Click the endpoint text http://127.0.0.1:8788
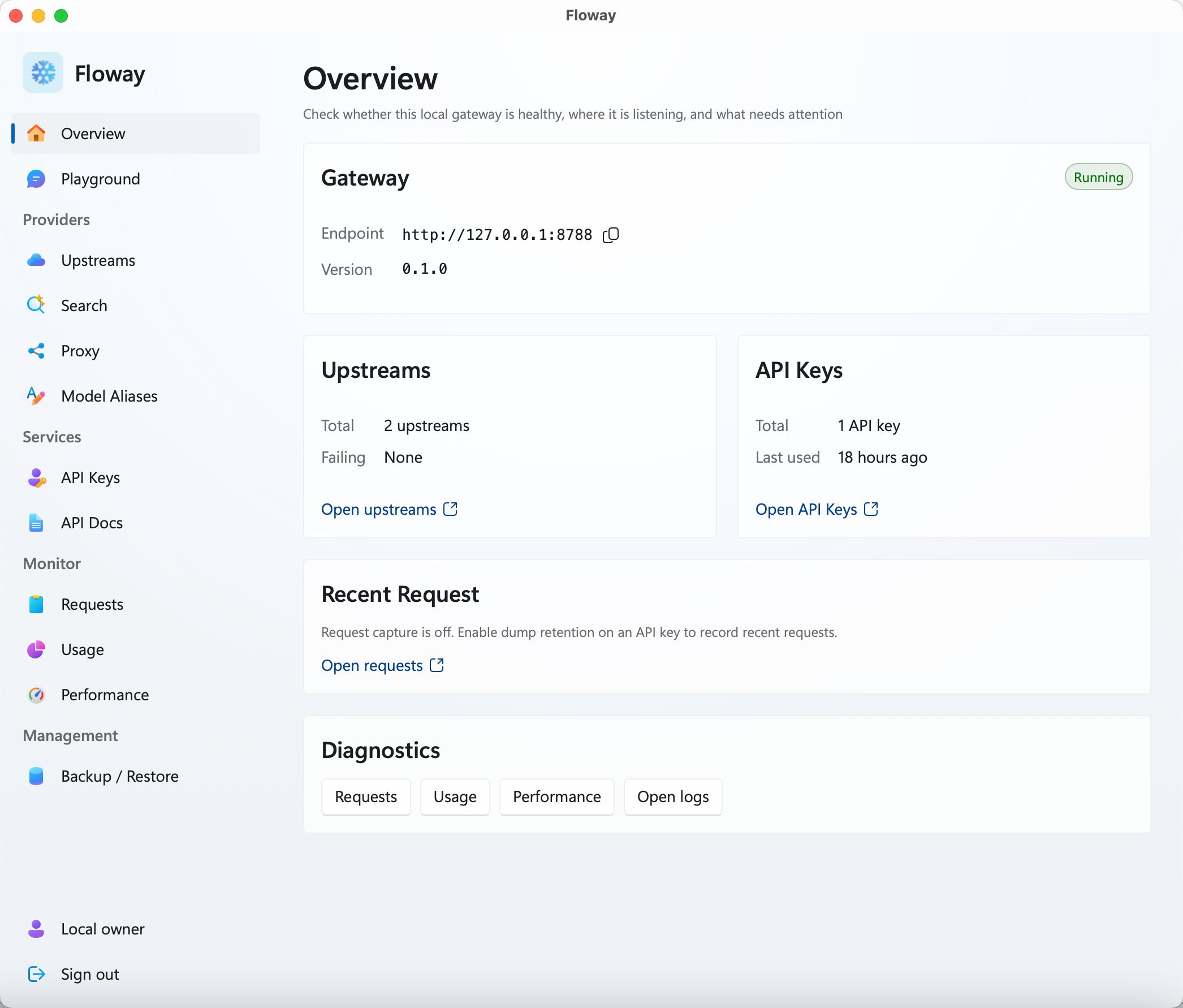This screenshot has width=1183, height=1008. (x=496, y=235)
